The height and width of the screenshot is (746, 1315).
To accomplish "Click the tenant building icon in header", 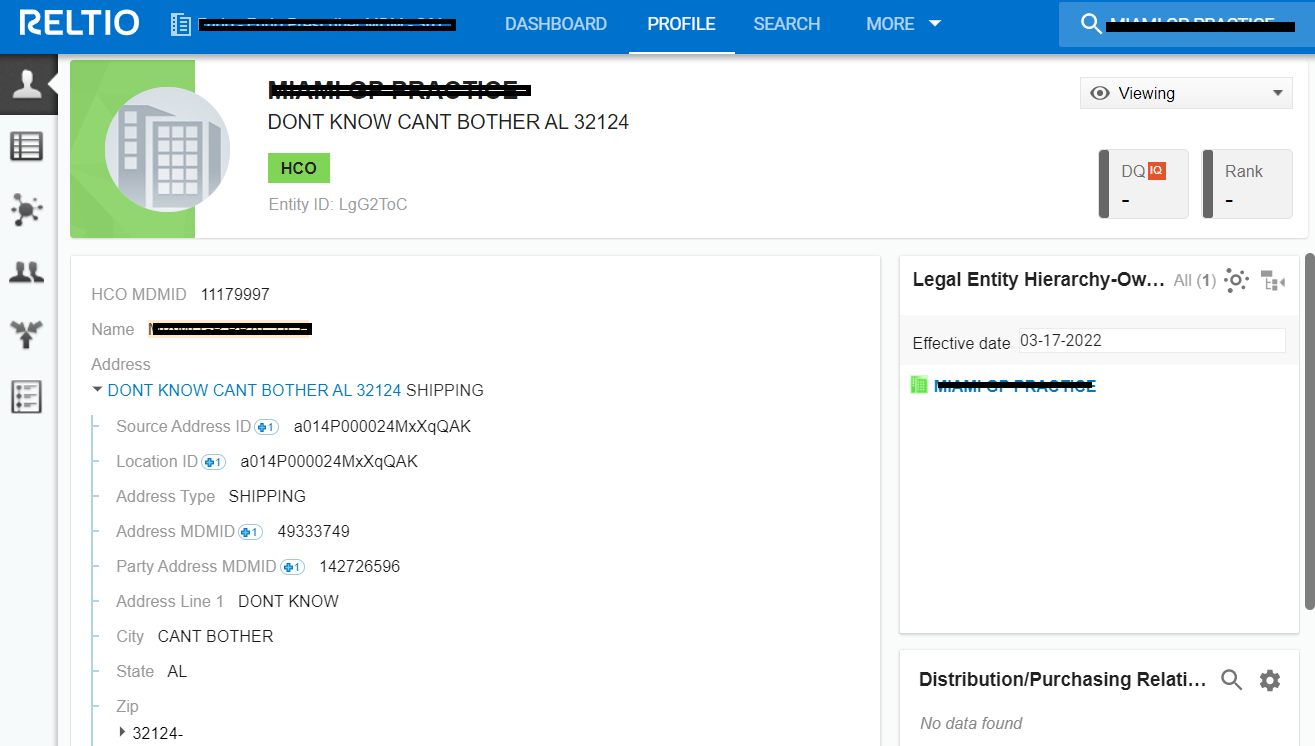I will coord(181,25).
